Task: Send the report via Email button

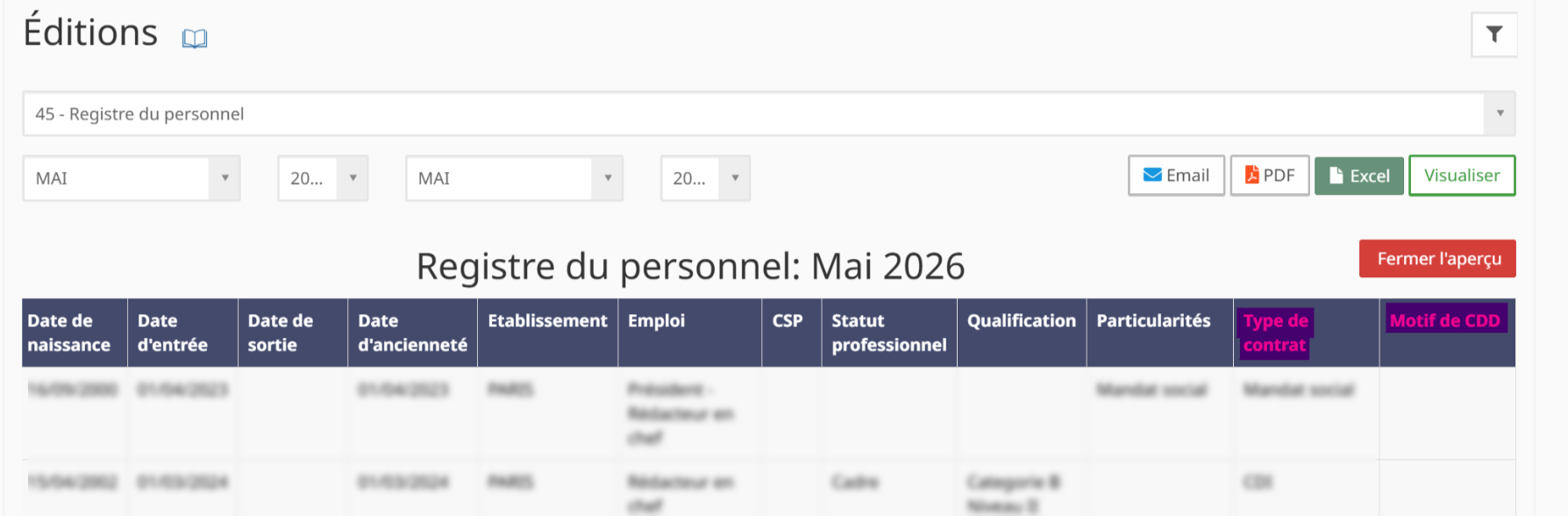Action: (x=1176, y=176)
